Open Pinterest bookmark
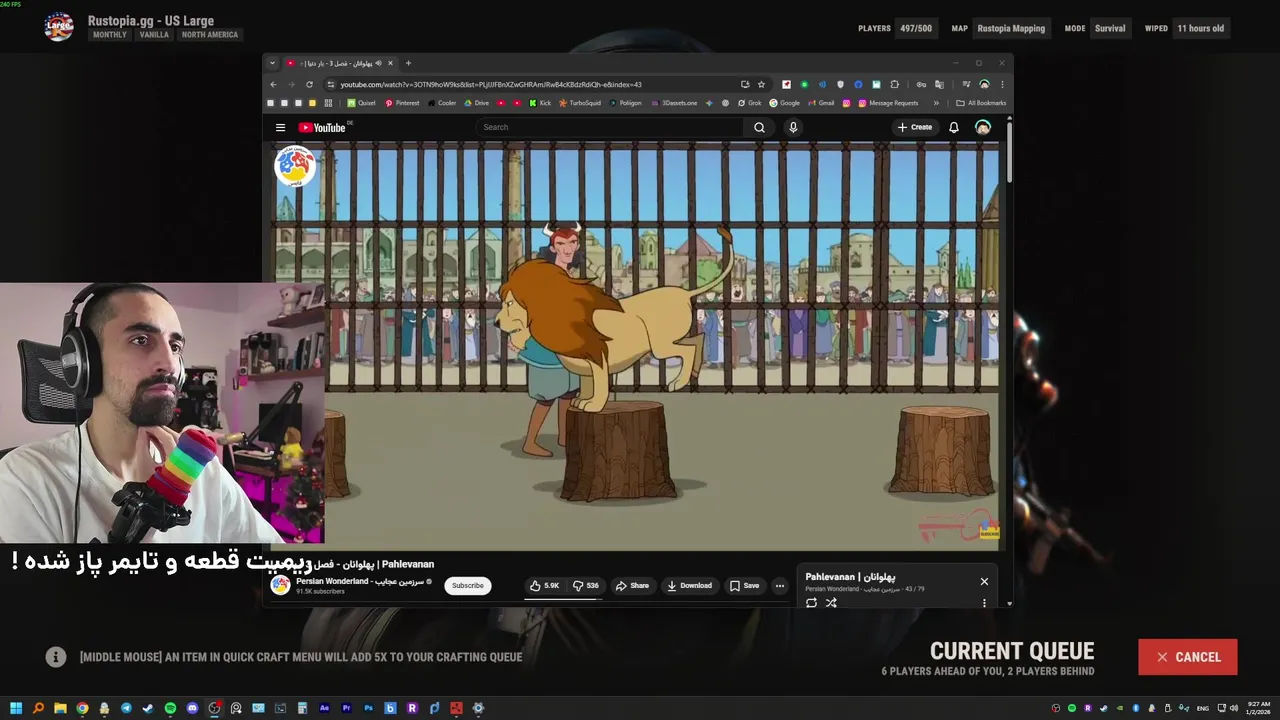The image size is (1280, 720). [402, 103]
